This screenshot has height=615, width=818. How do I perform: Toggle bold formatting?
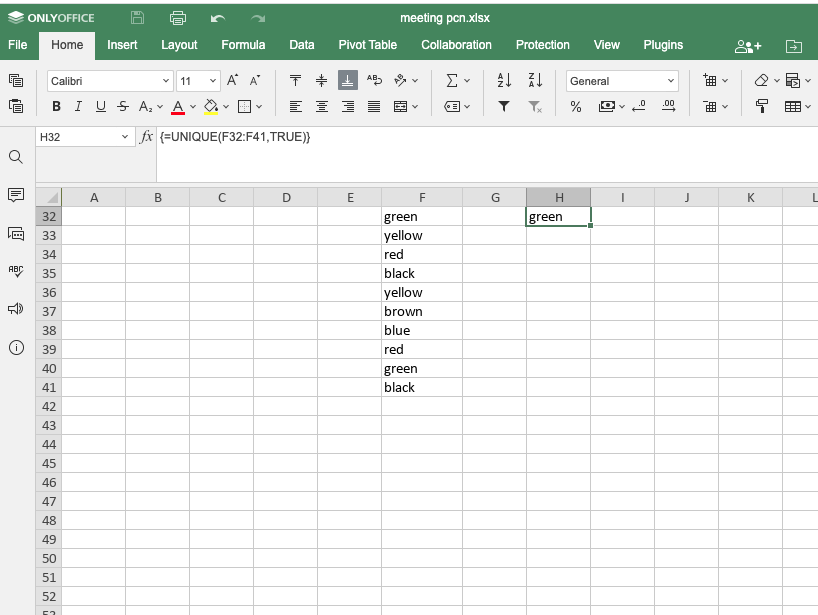(x=56, y=107)
